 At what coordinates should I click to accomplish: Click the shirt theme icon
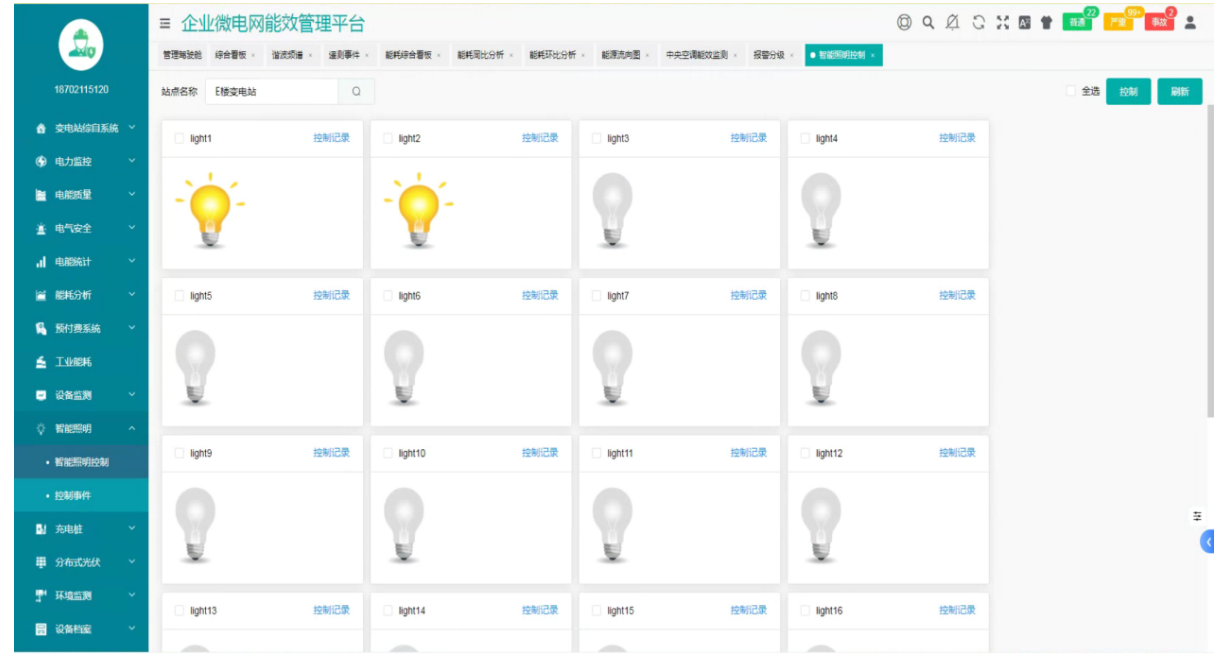(x=1047, y=22)
